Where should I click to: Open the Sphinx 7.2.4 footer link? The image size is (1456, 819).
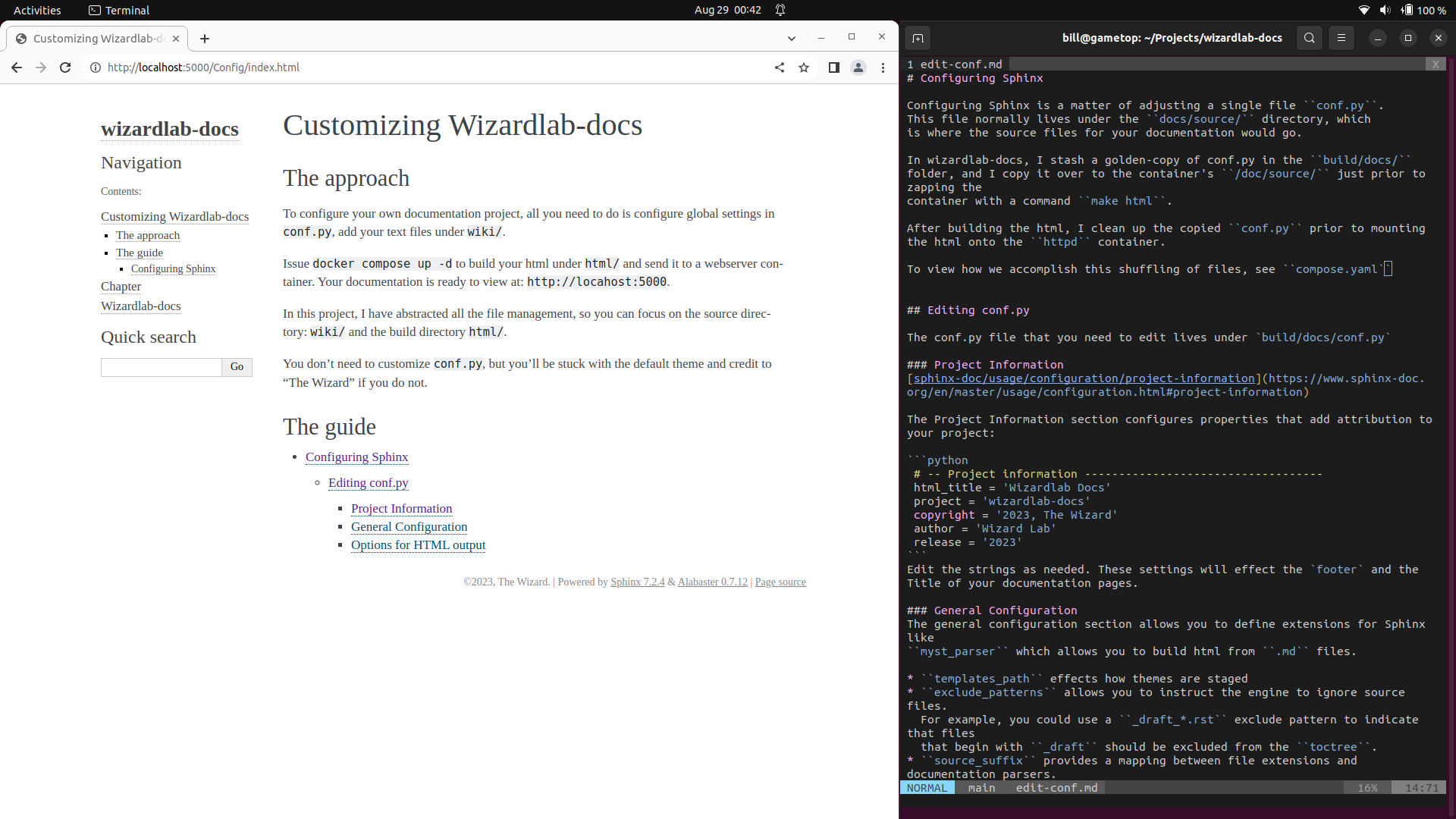click(637, 582)
